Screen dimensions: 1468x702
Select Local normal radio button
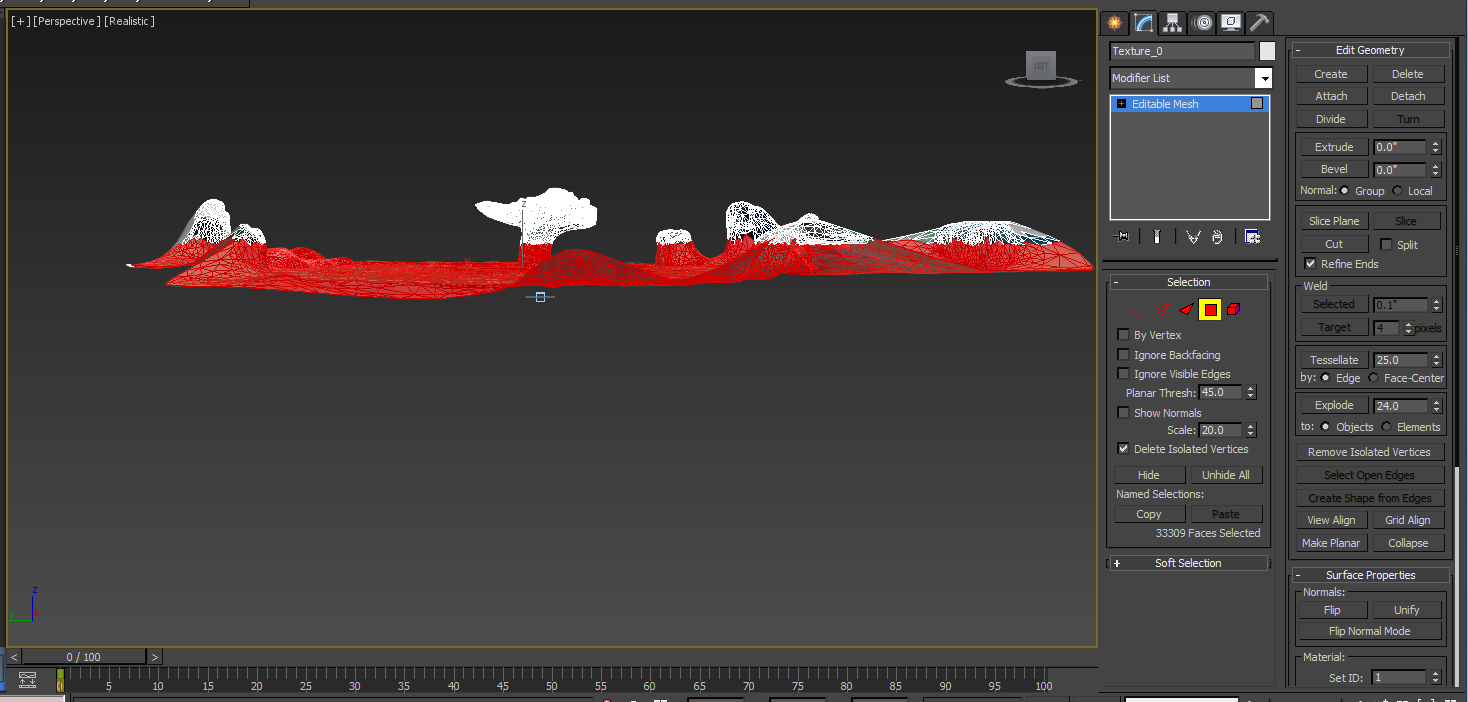(1397, 191)
